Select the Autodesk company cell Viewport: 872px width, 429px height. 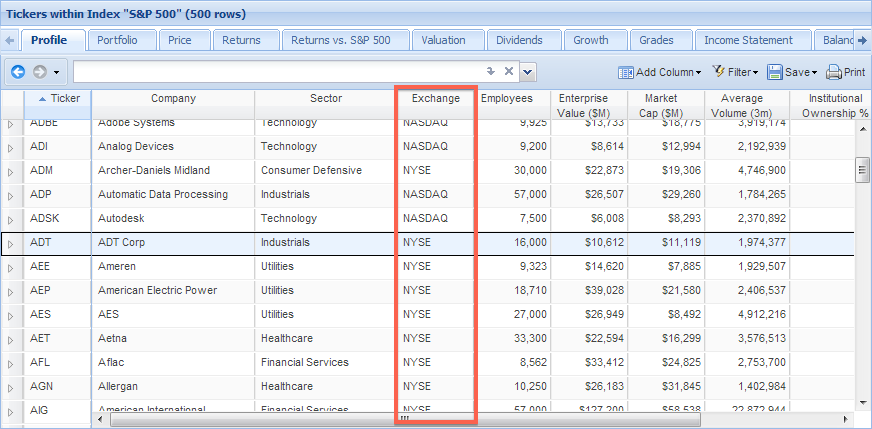[x=174, y=219]
